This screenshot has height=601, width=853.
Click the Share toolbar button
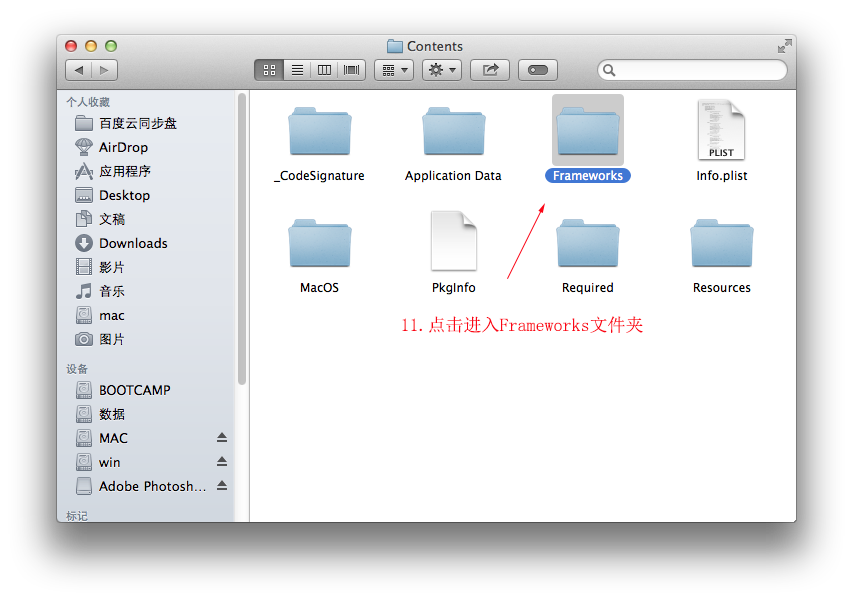click(x=490, y=70)
